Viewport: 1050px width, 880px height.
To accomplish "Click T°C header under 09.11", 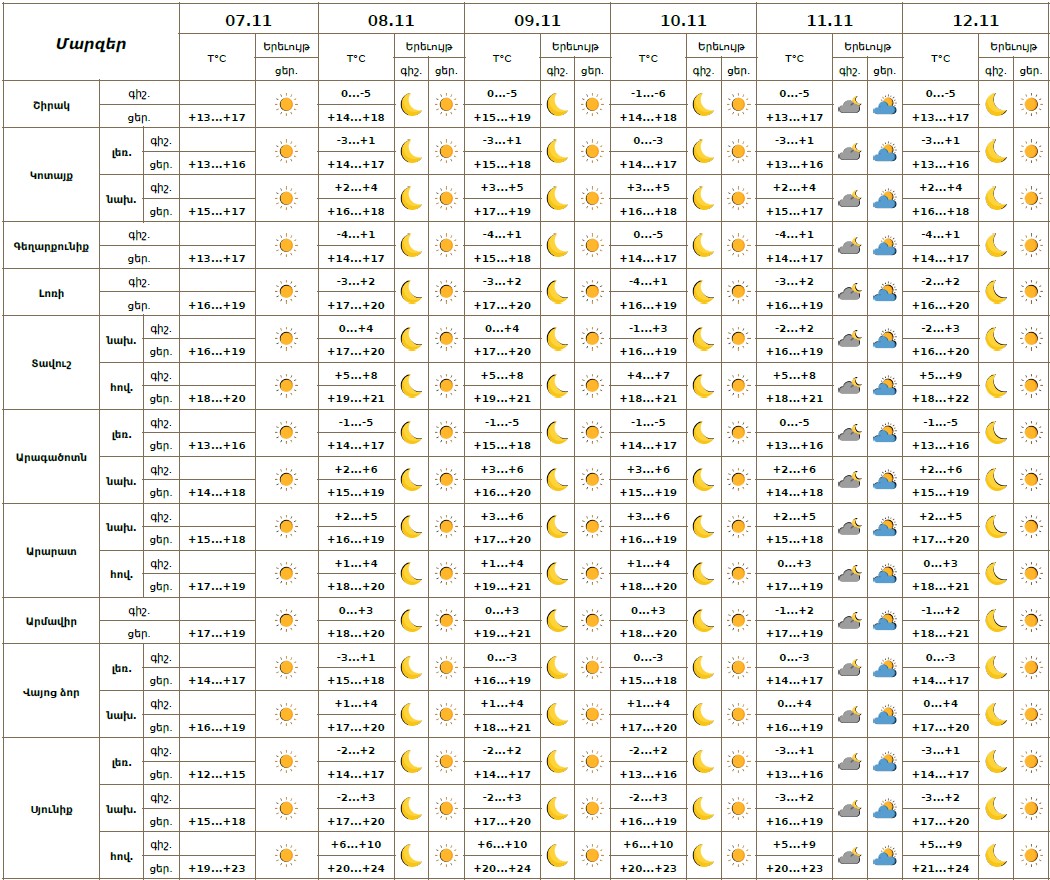I will point(502,58).
